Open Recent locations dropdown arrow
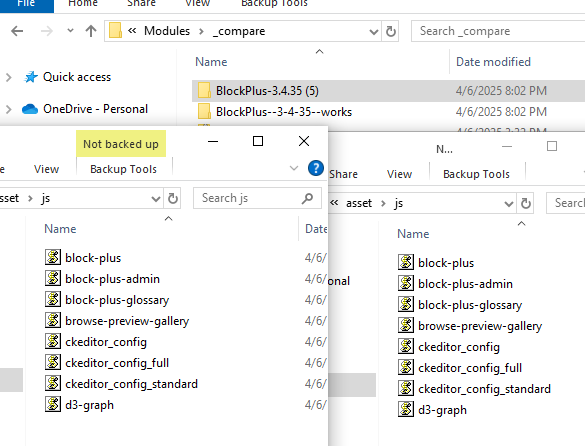The image size is (585, 446). tap(70, 31)
